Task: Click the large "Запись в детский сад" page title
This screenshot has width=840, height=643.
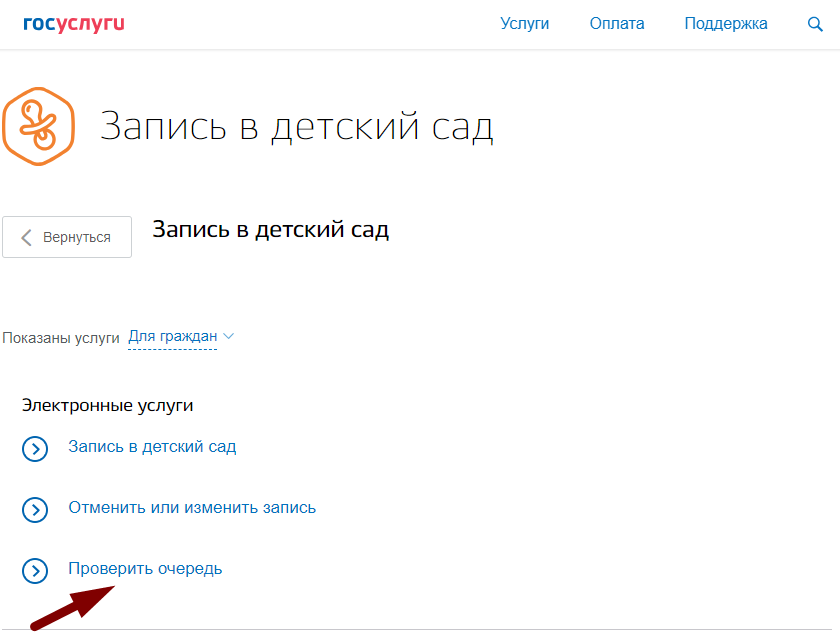Action: (297, 127)
